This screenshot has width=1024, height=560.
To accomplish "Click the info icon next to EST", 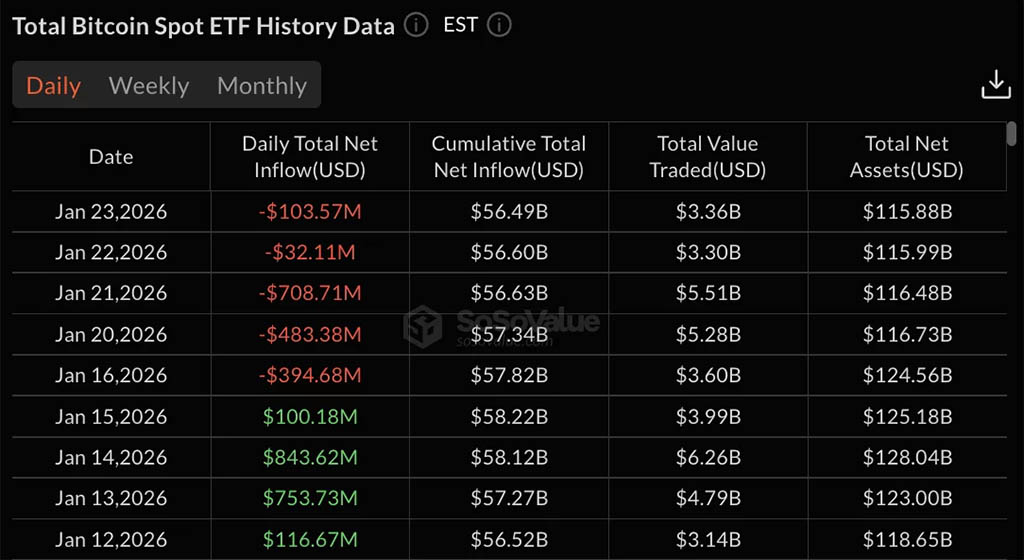I will 499,25.
